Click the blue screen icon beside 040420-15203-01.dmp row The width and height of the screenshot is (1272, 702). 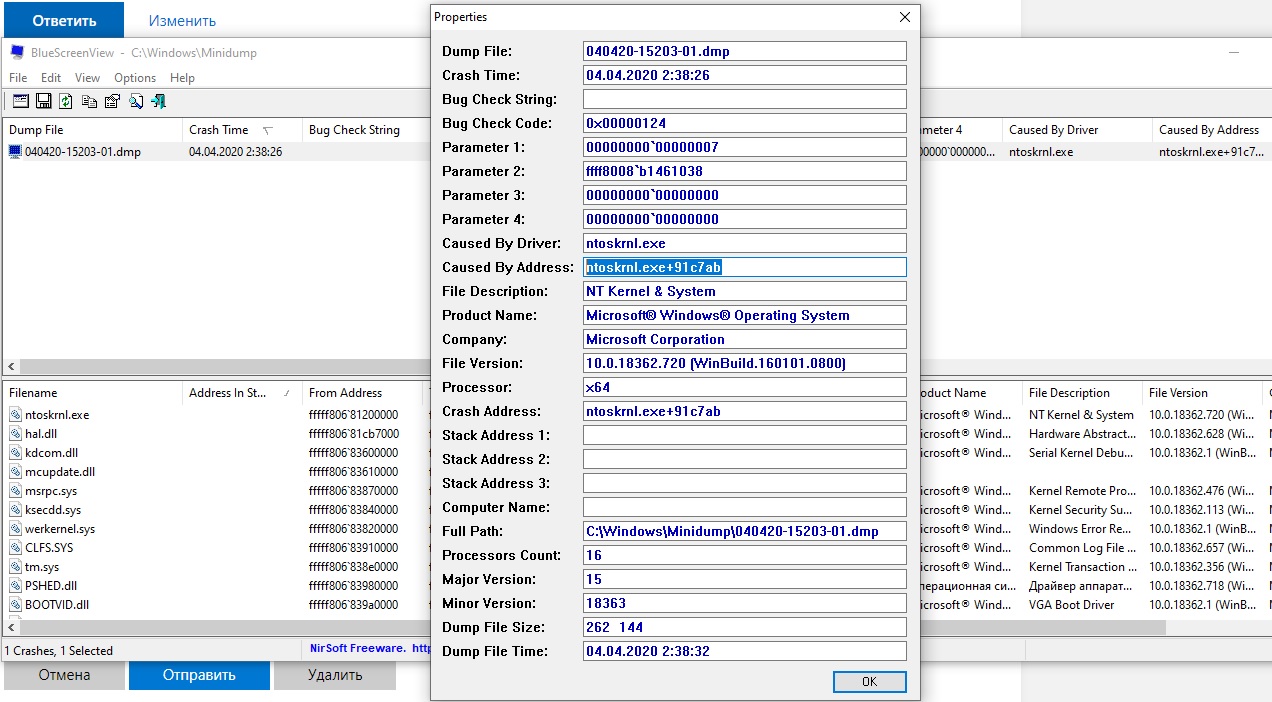point(15,152)
